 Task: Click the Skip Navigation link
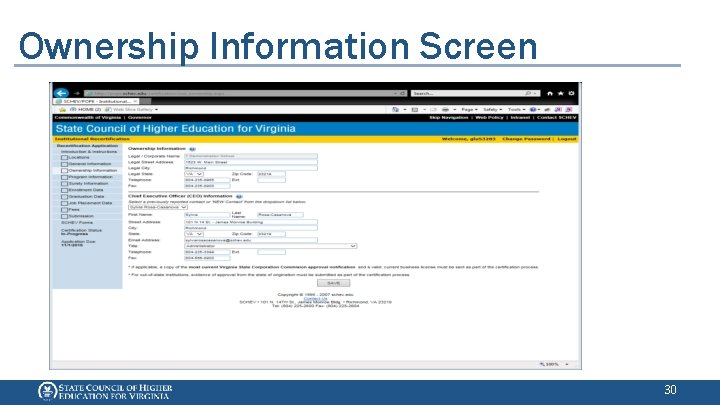tap(448, 118)
